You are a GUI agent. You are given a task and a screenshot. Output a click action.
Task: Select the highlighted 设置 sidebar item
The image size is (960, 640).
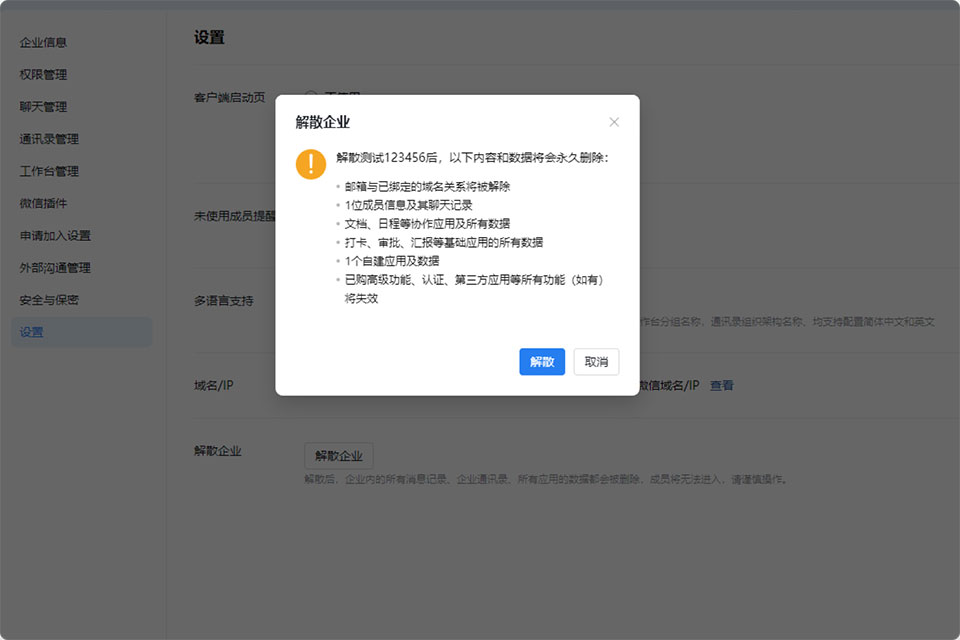(32, 332)
